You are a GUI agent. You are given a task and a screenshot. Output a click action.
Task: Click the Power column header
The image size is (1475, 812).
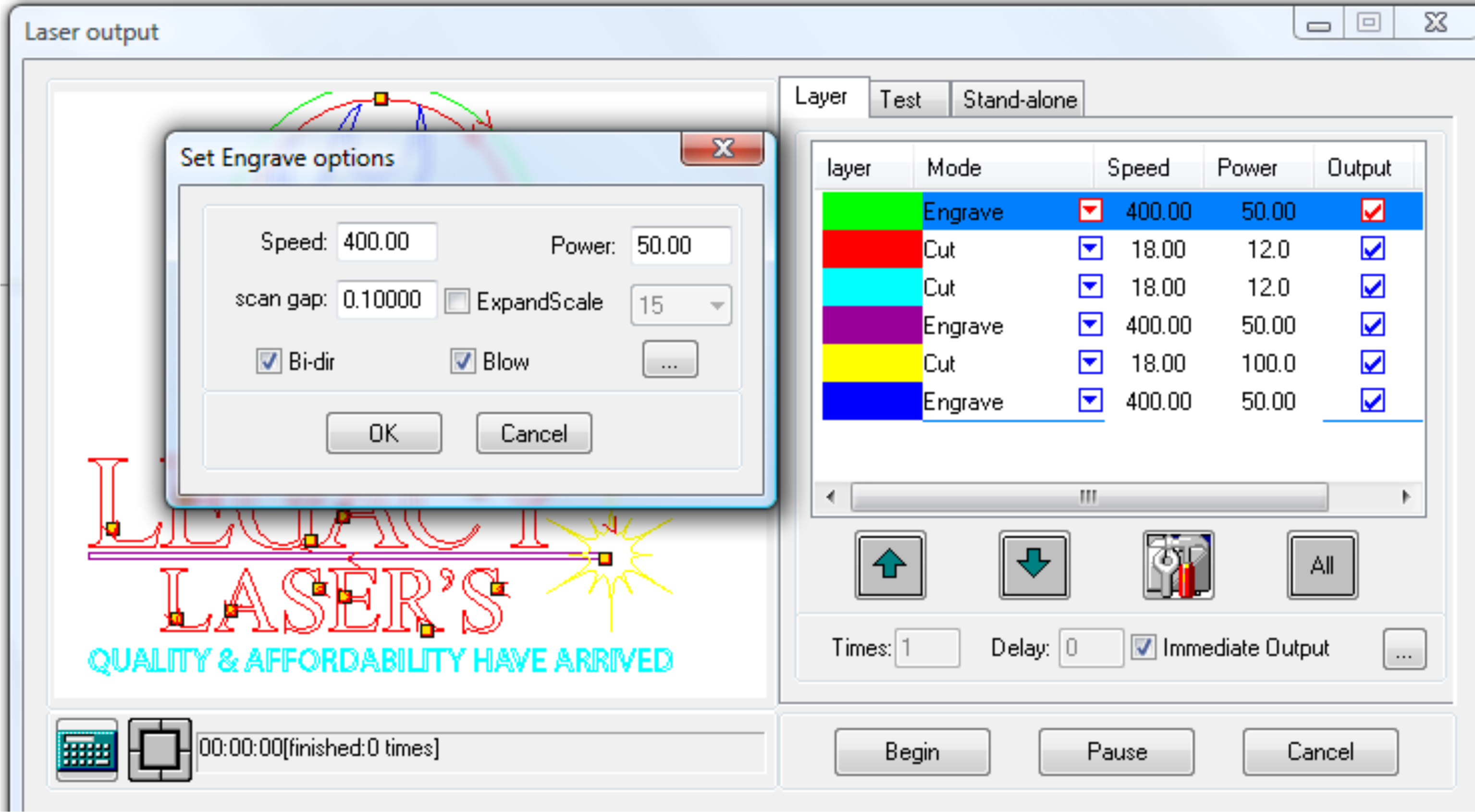(x=1258, y=168)
